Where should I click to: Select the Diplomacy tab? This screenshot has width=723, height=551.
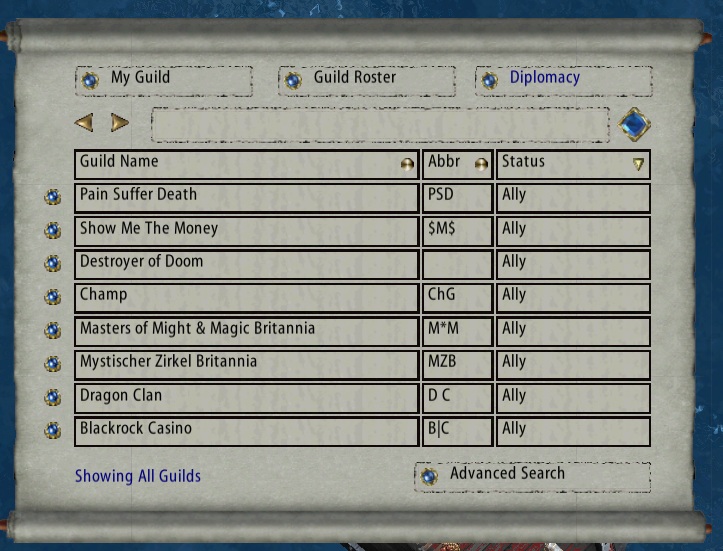click(563, 81)
